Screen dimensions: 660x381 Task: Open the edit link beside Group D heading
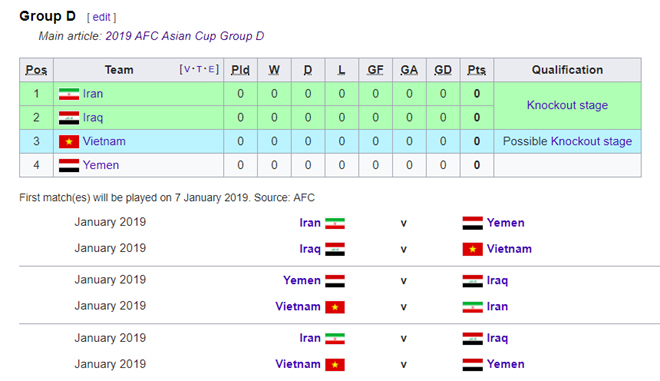click(x=101, y=17)
